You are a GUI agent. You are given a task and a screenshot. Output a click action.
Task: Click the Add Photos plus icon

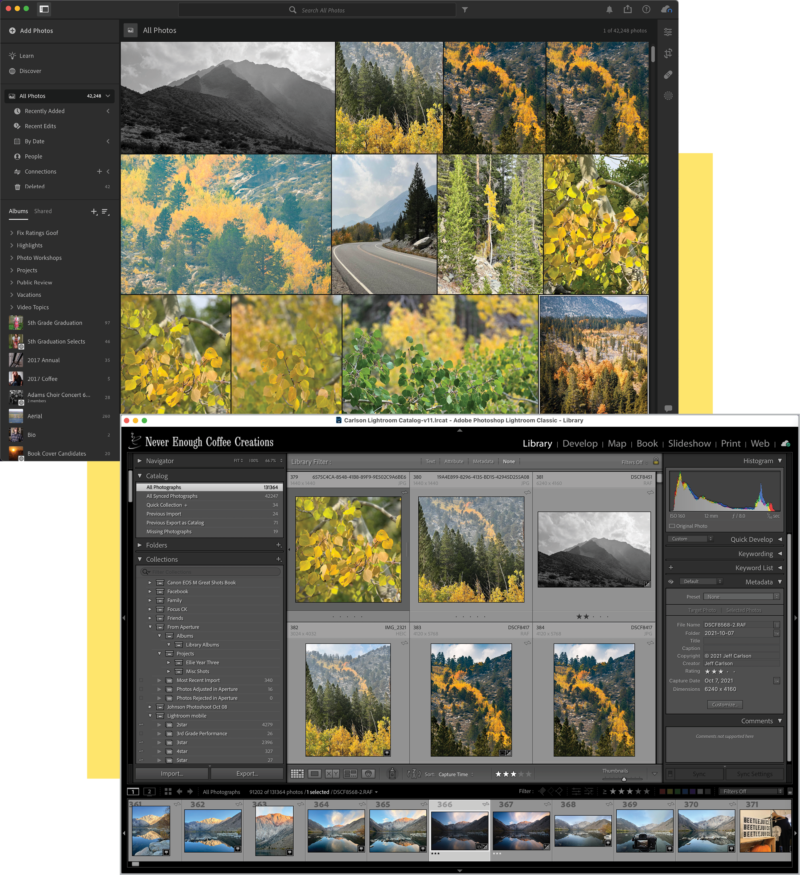coord(12,31)
